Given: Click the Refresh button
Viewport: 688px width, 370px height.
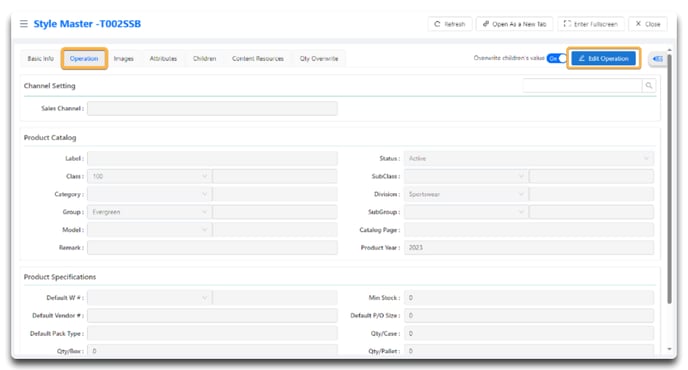Looking at the screenshot, I should click(x=450, y=24).
